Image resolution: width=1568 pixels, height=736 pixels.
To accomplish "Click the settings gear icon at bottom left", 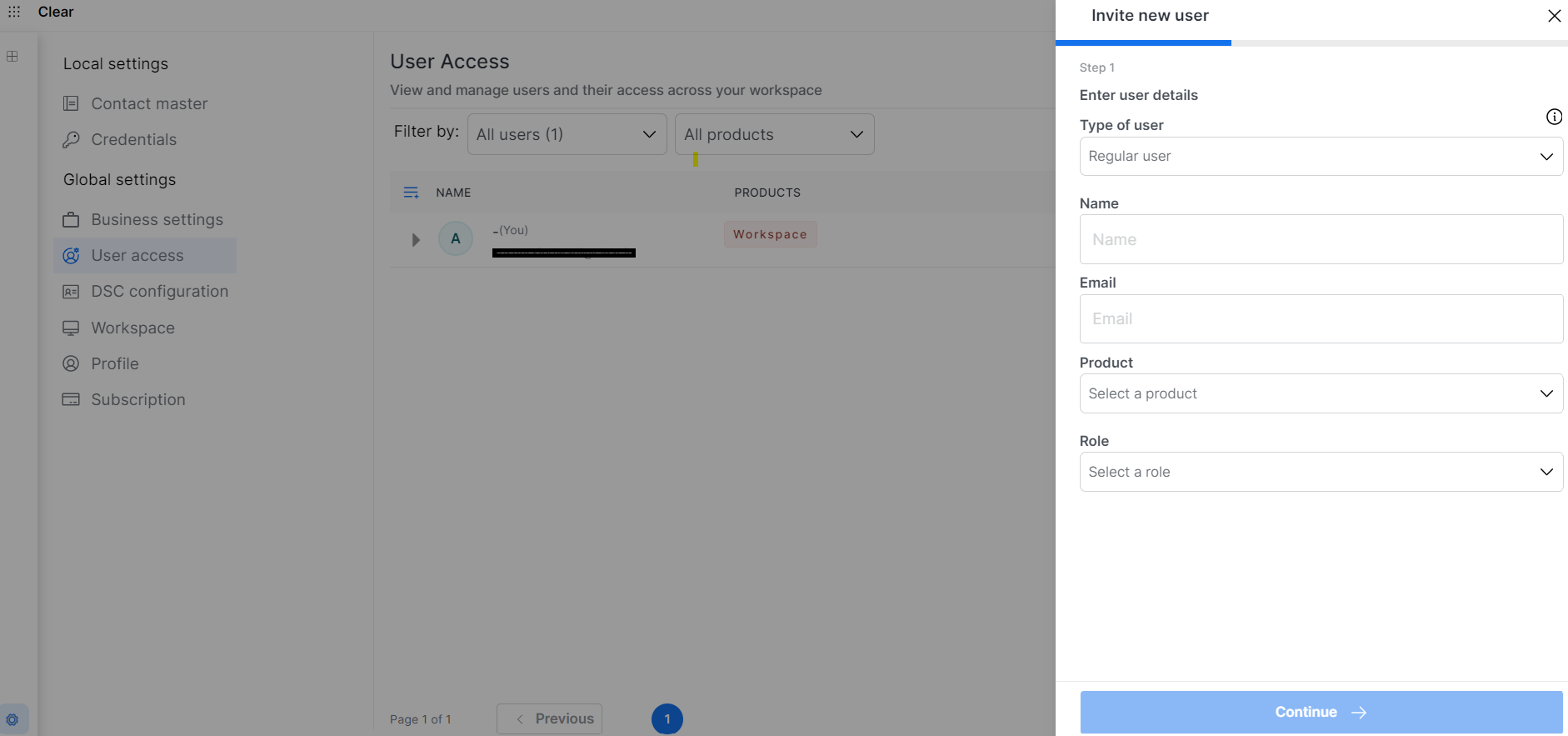I will (12, 719).
